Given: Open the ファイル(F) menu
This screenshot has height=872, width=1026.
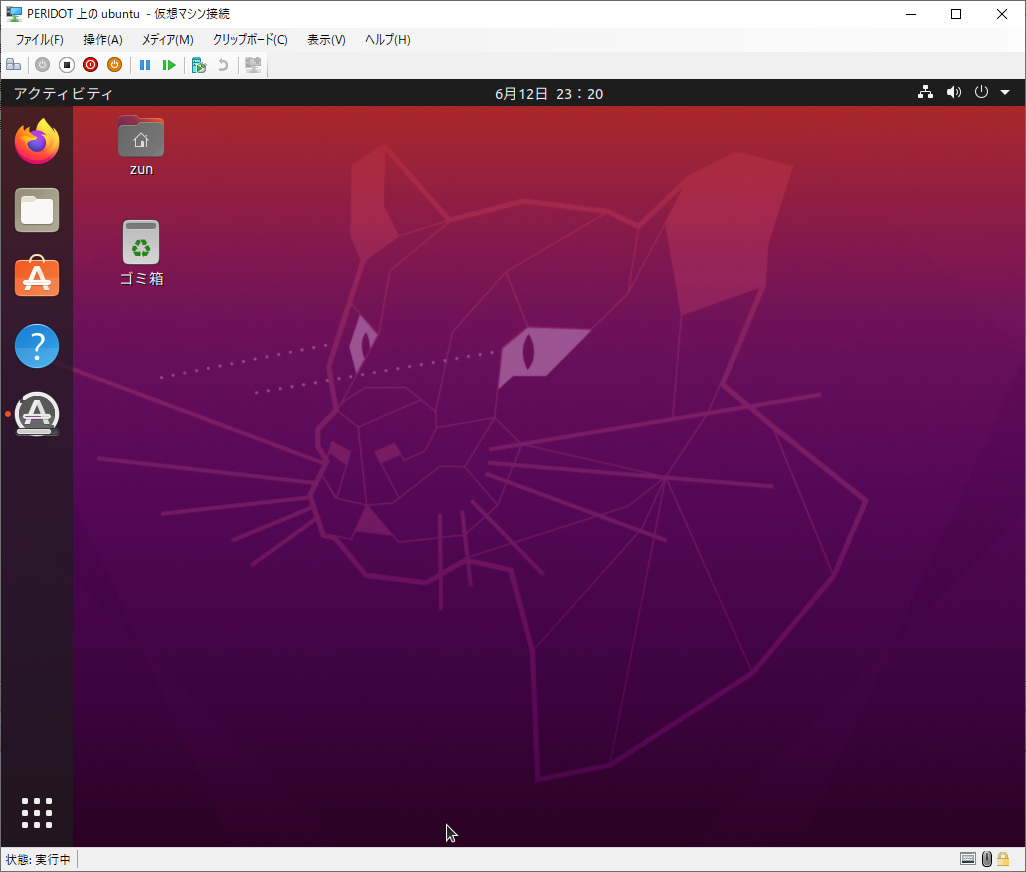Looking at the screenshot, I should 39,40.
